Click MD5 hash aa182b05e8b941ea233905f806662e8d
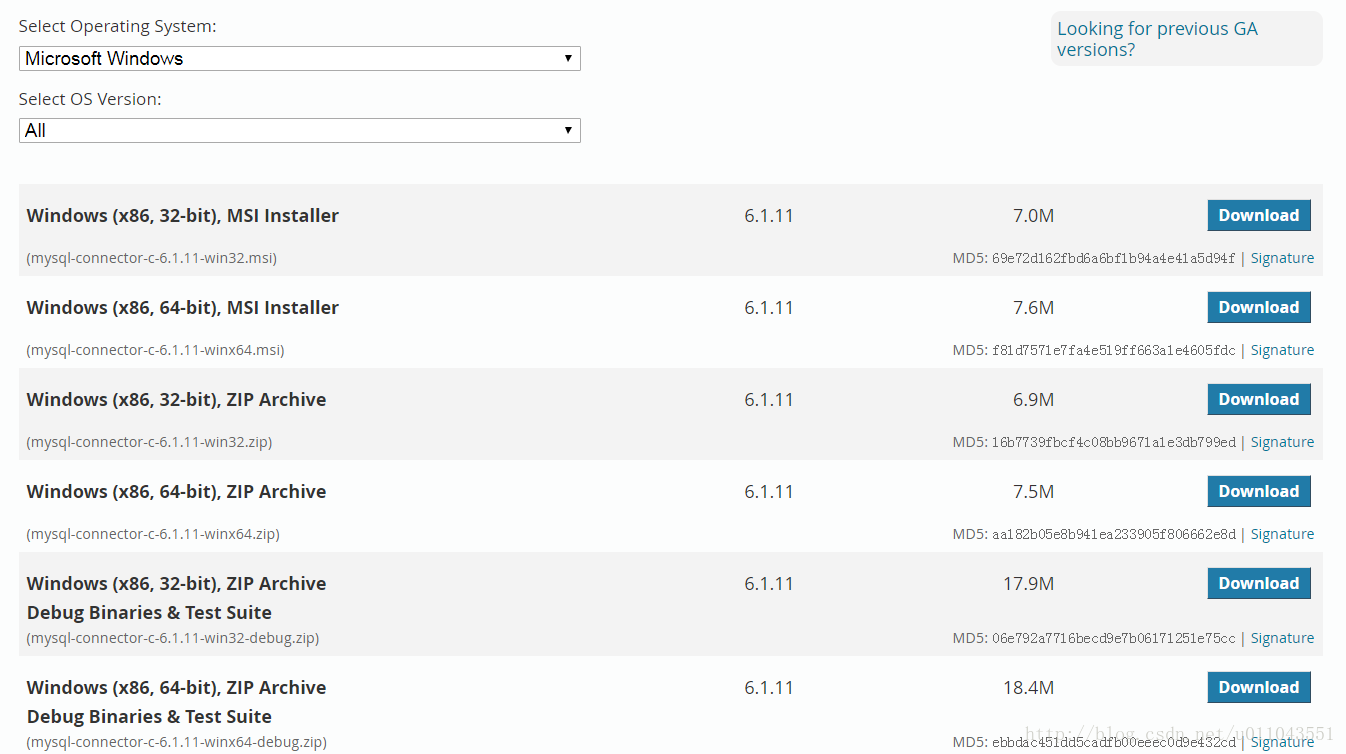1346x754 pixels. tap(1114, 534)
